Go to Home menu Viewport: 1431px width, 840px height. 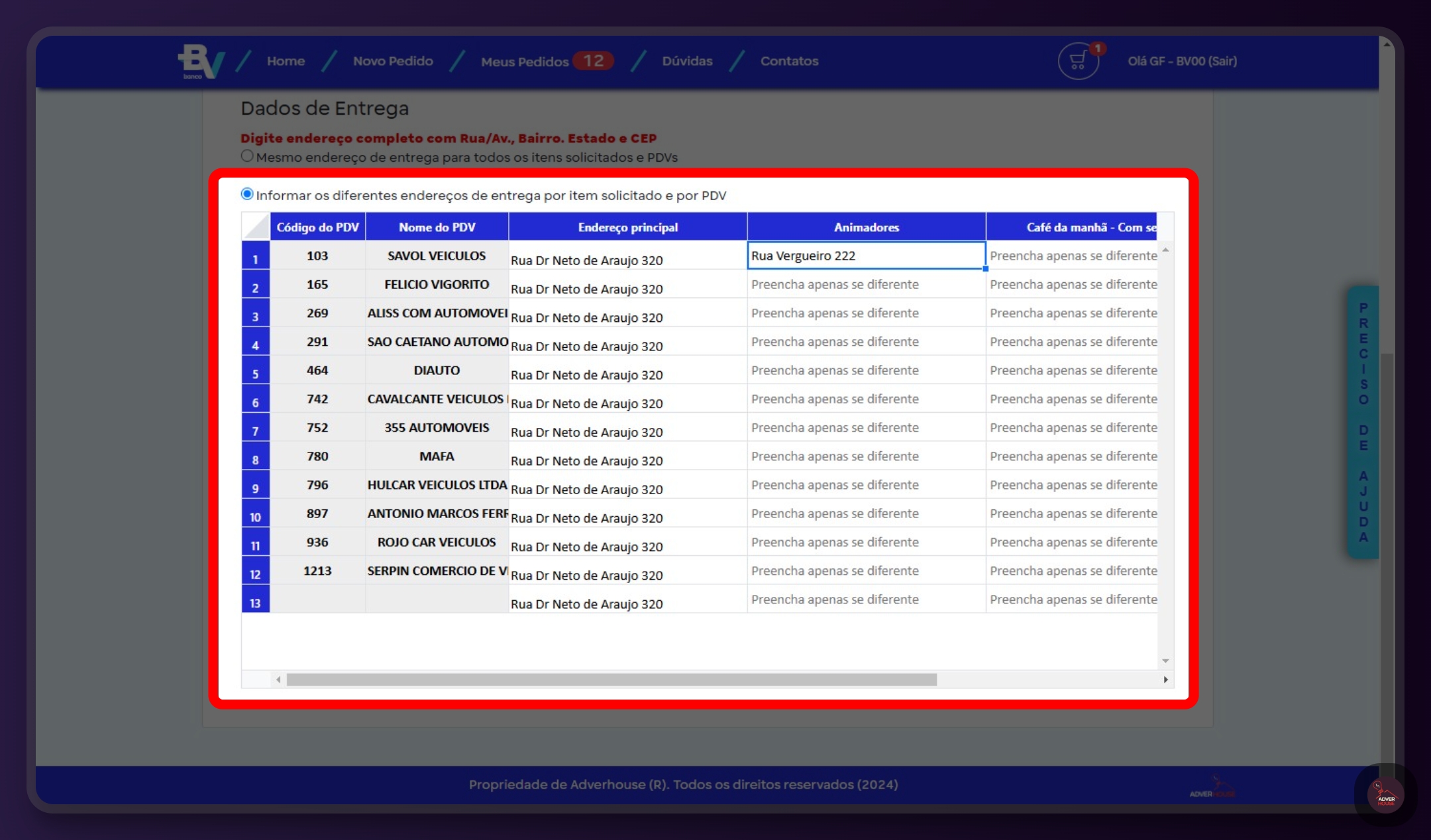(286, 61)
